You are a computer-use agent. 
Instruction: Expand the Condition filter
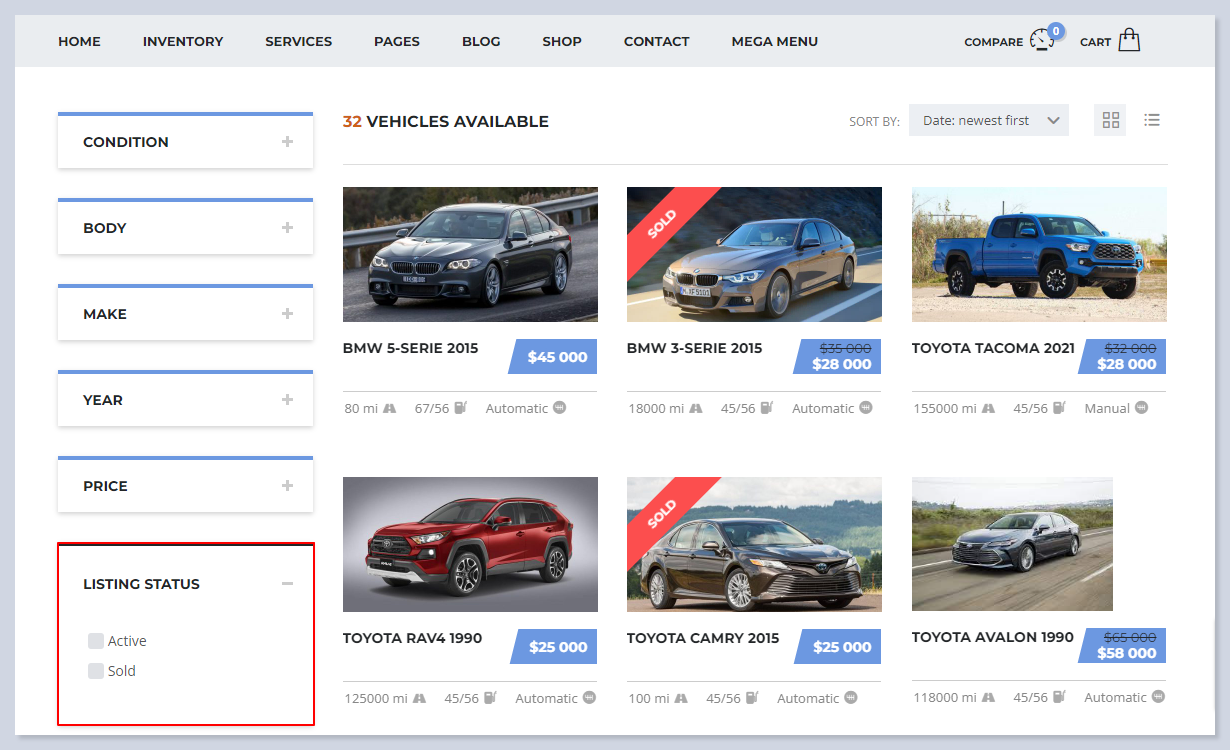(287, 142)
